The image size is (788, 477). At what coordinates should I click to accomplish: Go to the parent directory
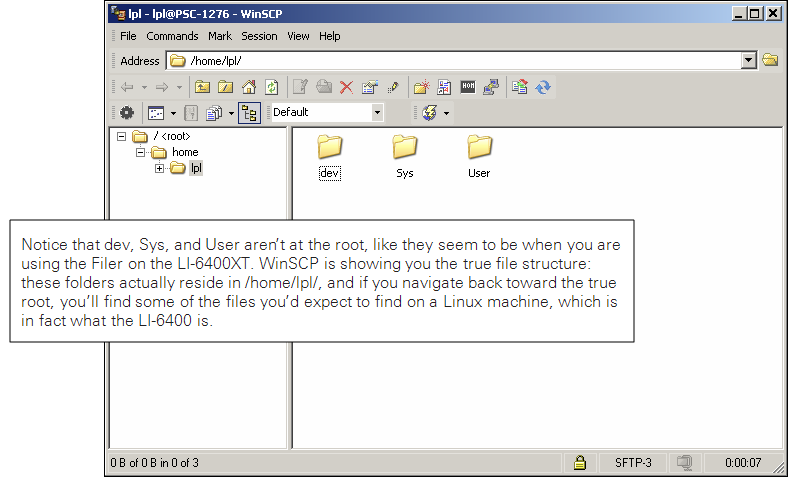[x=203, y=87]
